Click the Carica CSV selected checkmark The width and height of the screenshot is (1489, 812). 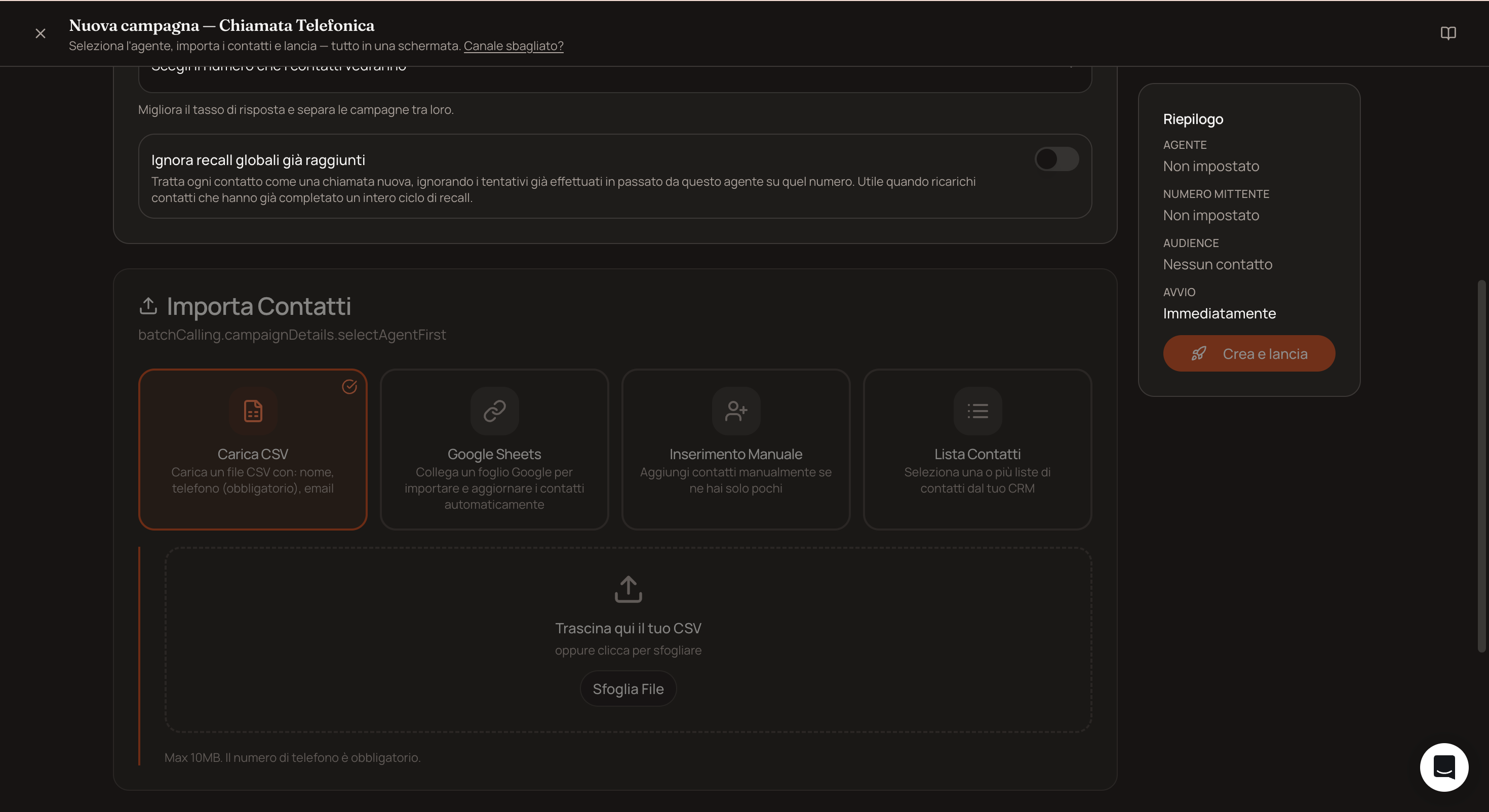349,387
